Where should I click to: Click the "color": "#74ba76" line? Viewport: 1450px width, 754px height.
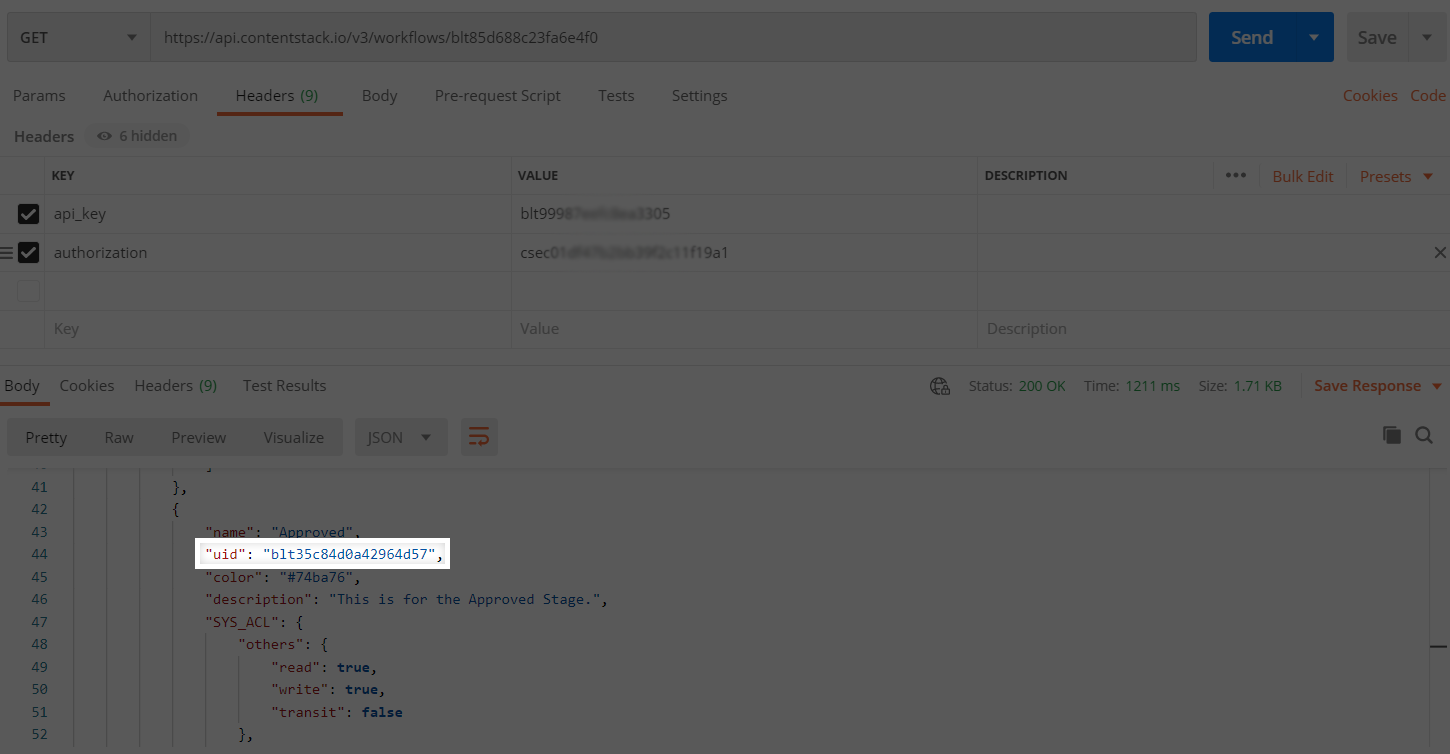point(282,577)
